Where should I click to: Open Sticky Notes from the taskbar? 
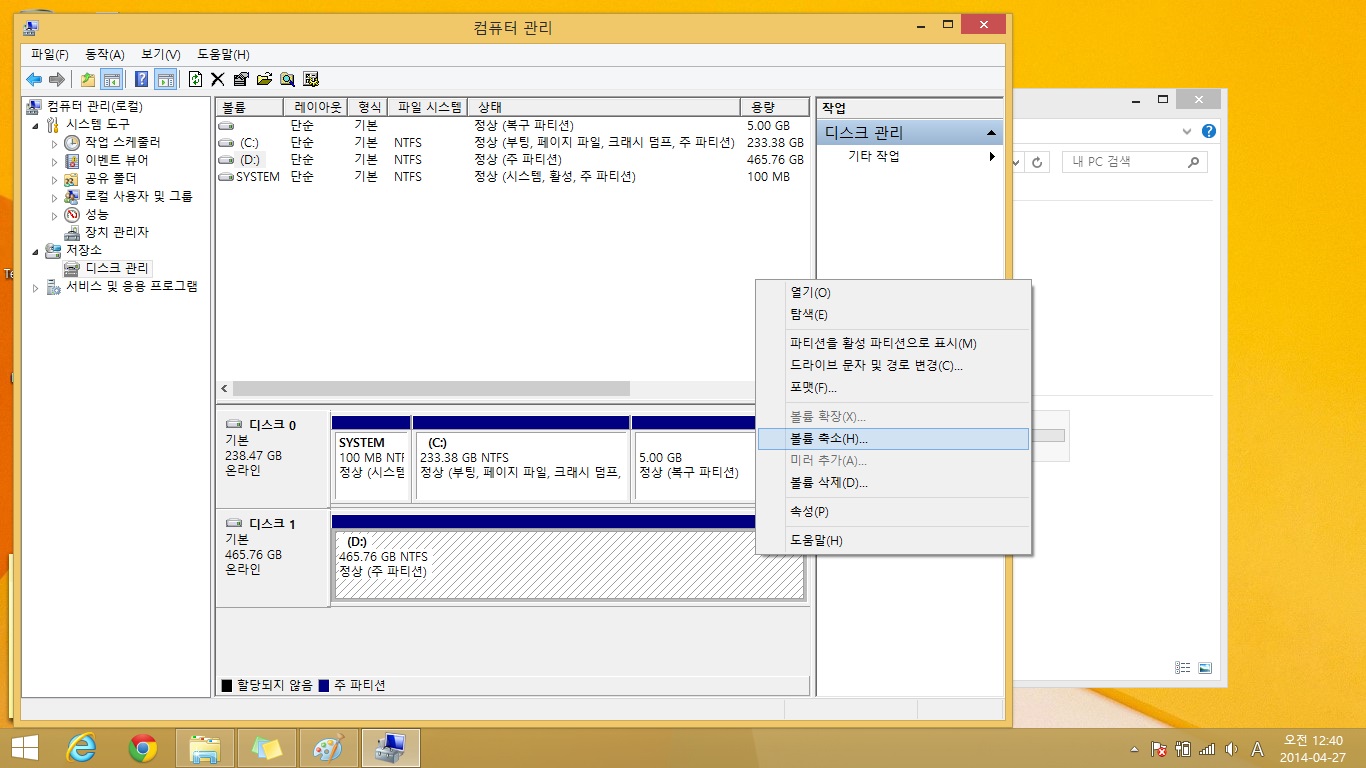click(267, 747)
